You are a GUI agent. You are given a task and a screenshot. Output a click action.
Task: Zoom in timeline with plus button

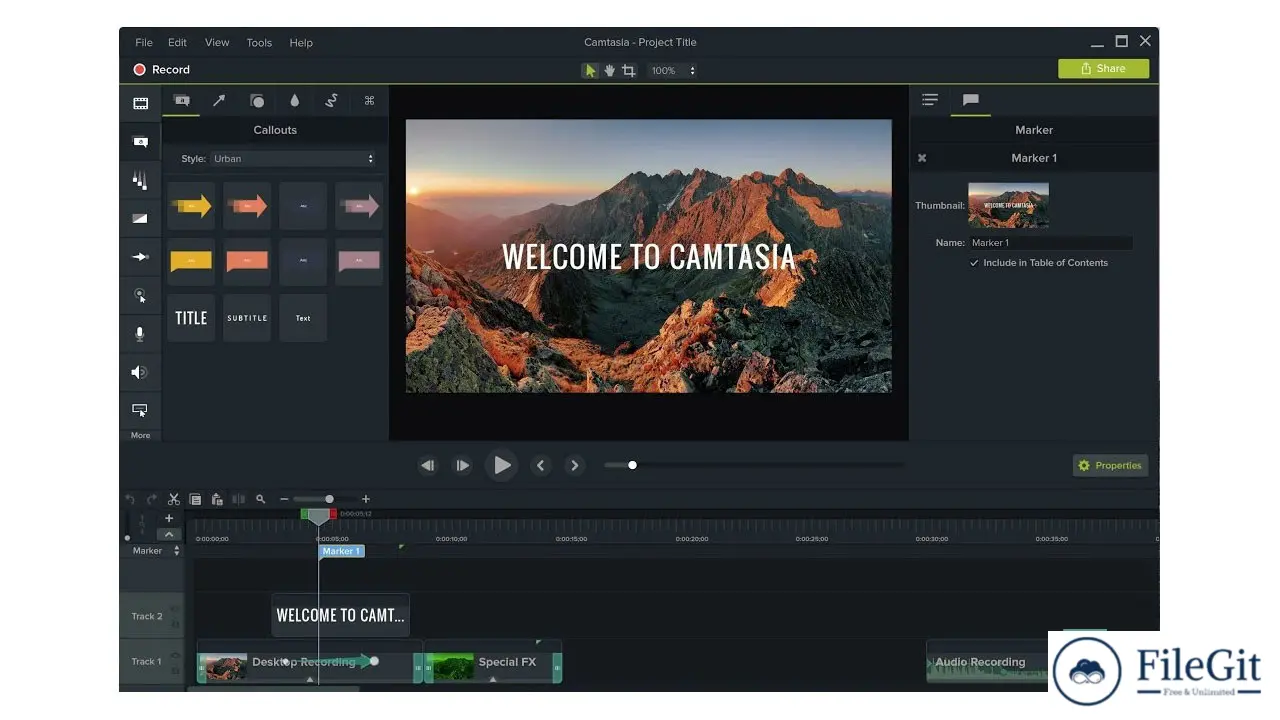point(366,499)
